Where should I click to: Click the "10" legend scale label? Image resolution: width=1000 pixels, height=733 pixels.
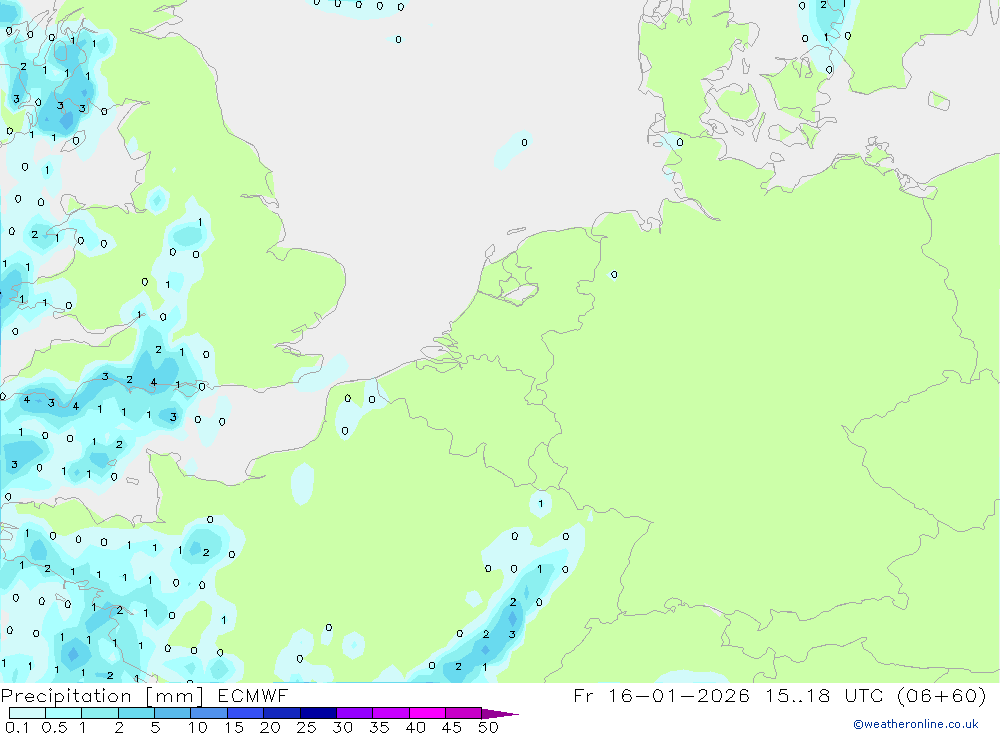(x=198, y=727)
